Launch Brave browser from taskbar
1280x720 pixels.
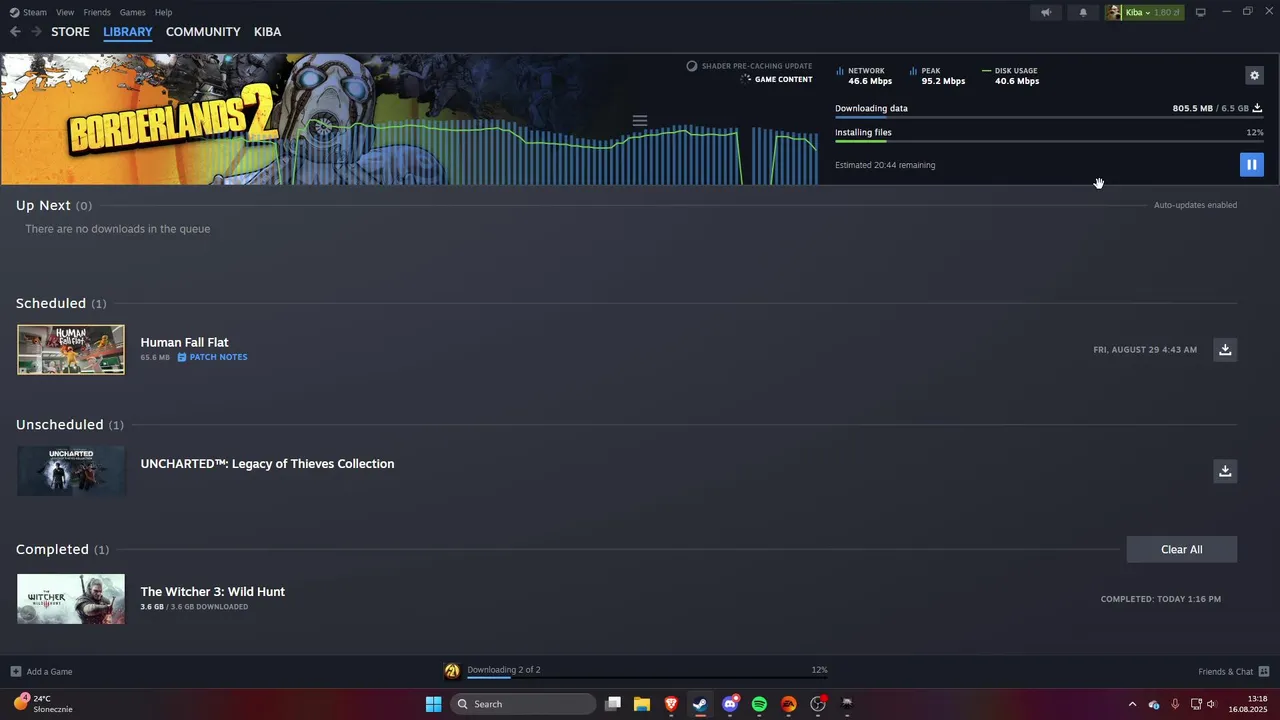point(671,704)
